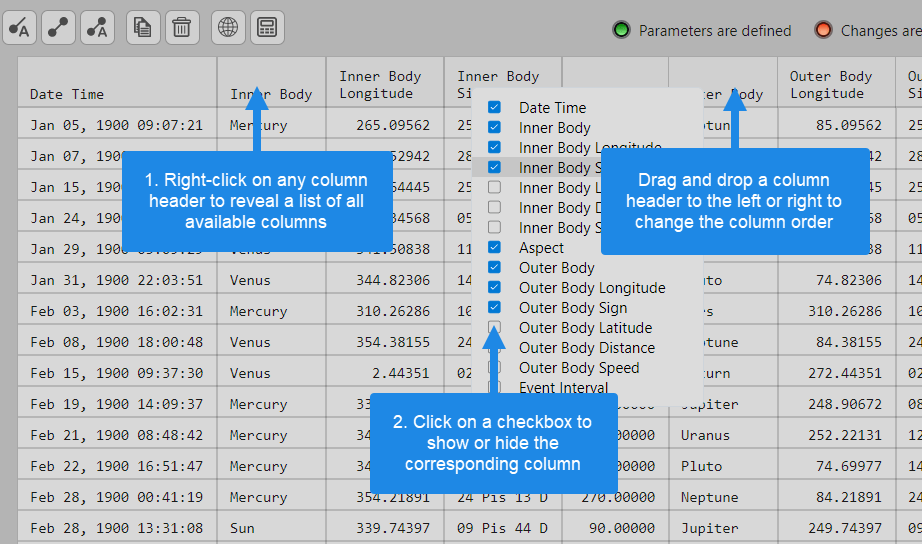Select the 272.44351 outer longitude cell
Viewport: 922px width, 544px height.
(x=836, y=371)
